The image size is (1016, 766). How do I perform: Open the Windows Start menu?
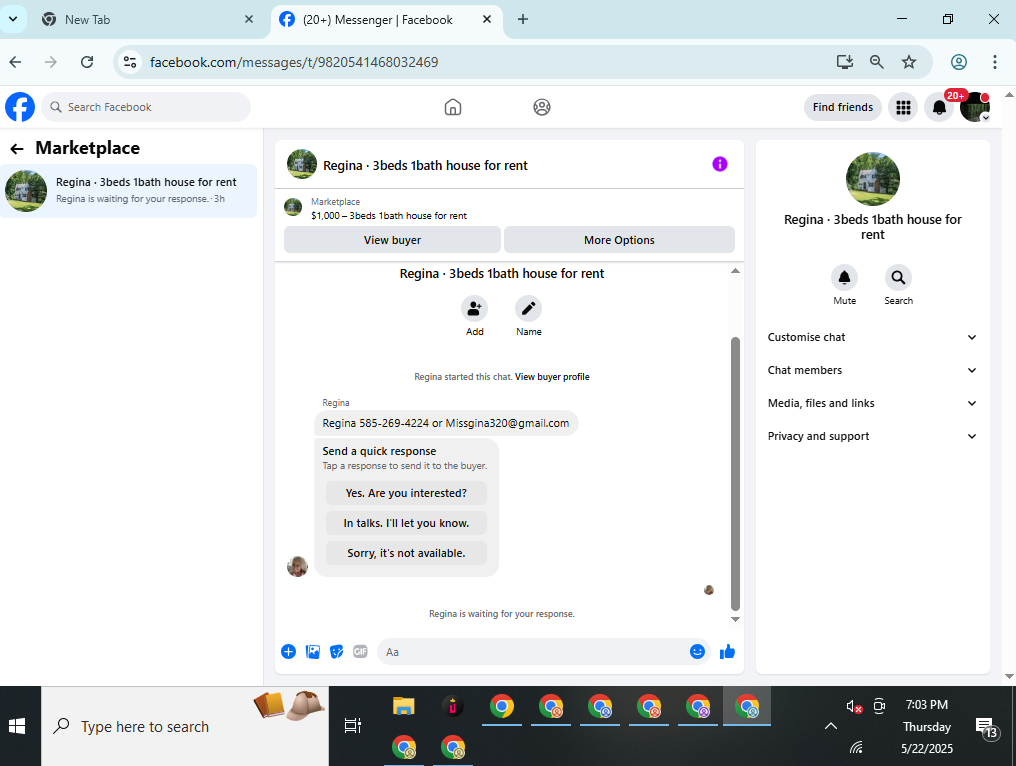point(17,726)
